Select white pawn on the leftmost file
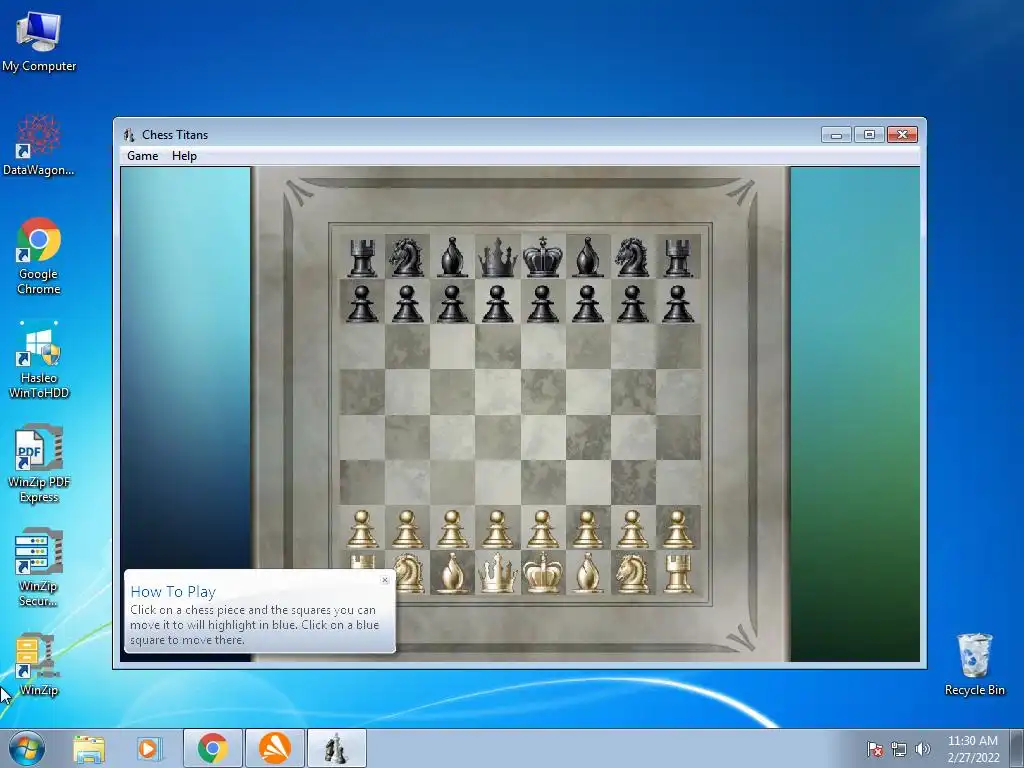This screenshot has width=1024, height=768. point(362,529)
